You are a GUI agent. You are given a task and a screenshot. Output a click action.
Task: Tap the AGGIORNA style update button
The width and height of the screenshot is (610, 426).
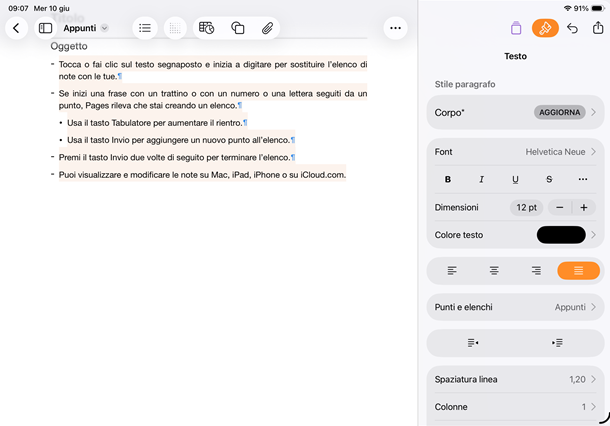(x=559, y=112)
